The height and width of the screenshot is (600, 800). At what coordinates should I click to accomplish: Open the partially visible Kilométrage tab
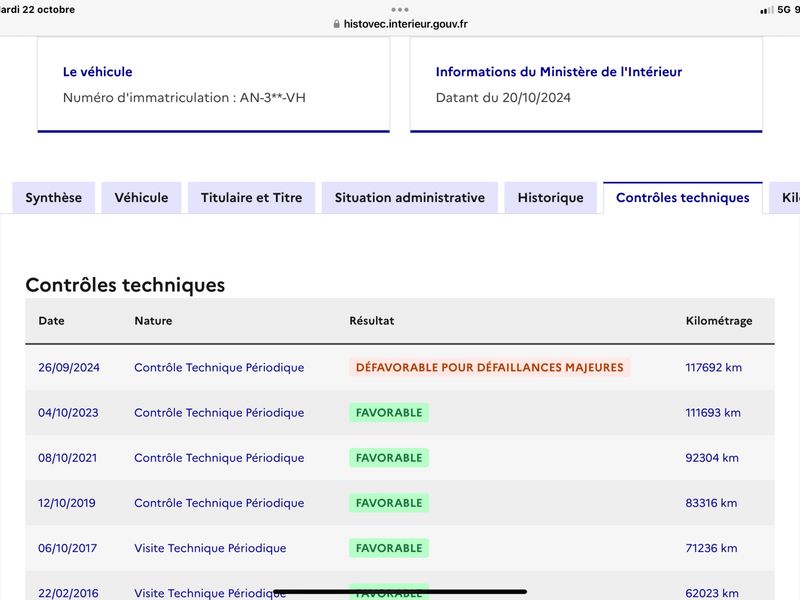click(x=785, y=197)
